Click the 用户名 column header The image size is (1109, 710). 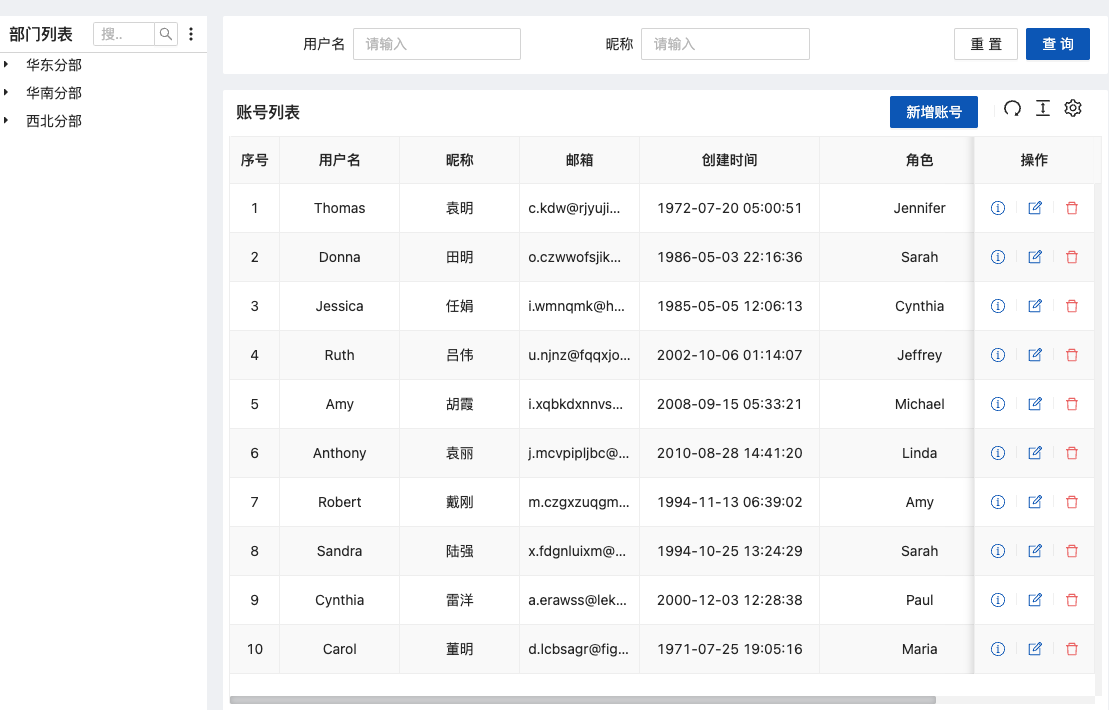point(339,160)
